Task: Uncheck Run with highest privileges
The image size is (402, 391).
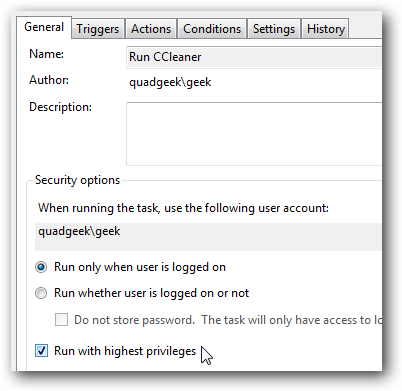Action: pyautogui.click(x=41, y=351)
